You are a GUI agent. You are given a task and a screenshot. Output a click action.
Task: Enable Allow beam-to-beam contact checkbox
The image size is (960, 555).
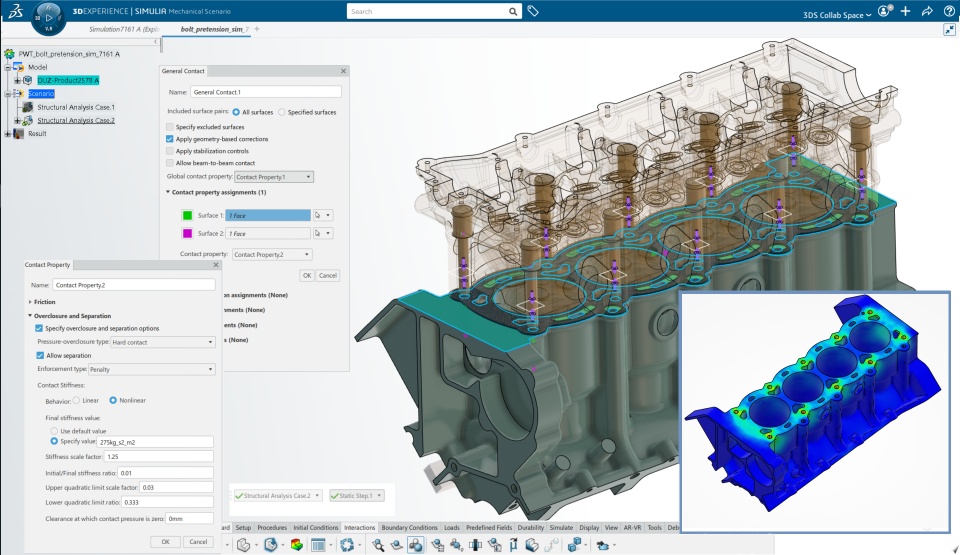click(x=170, y=163)
